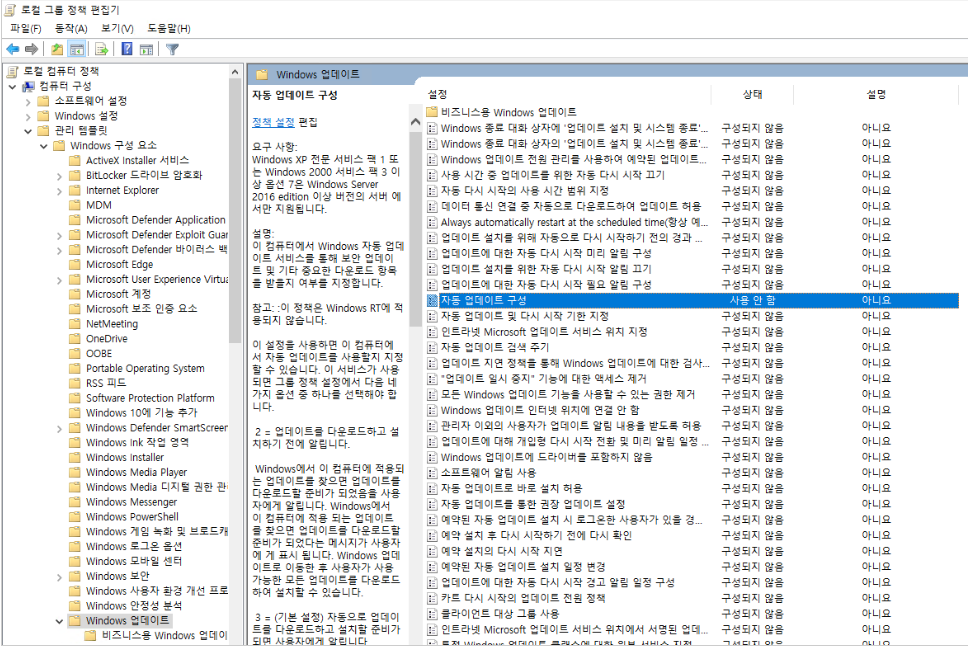Expand the 'Windows Defender SmartScreen' node
The image size is (968, 646).
[x=59, y=427]
